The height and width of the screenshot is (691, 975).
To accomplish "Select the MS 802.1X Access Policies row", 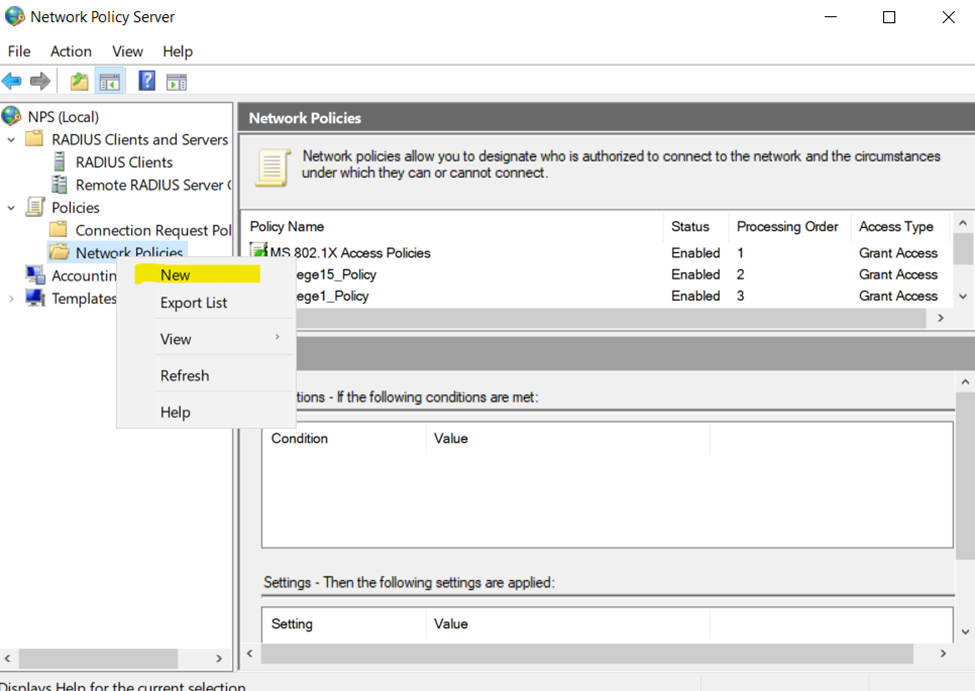I will click(598, 253).
